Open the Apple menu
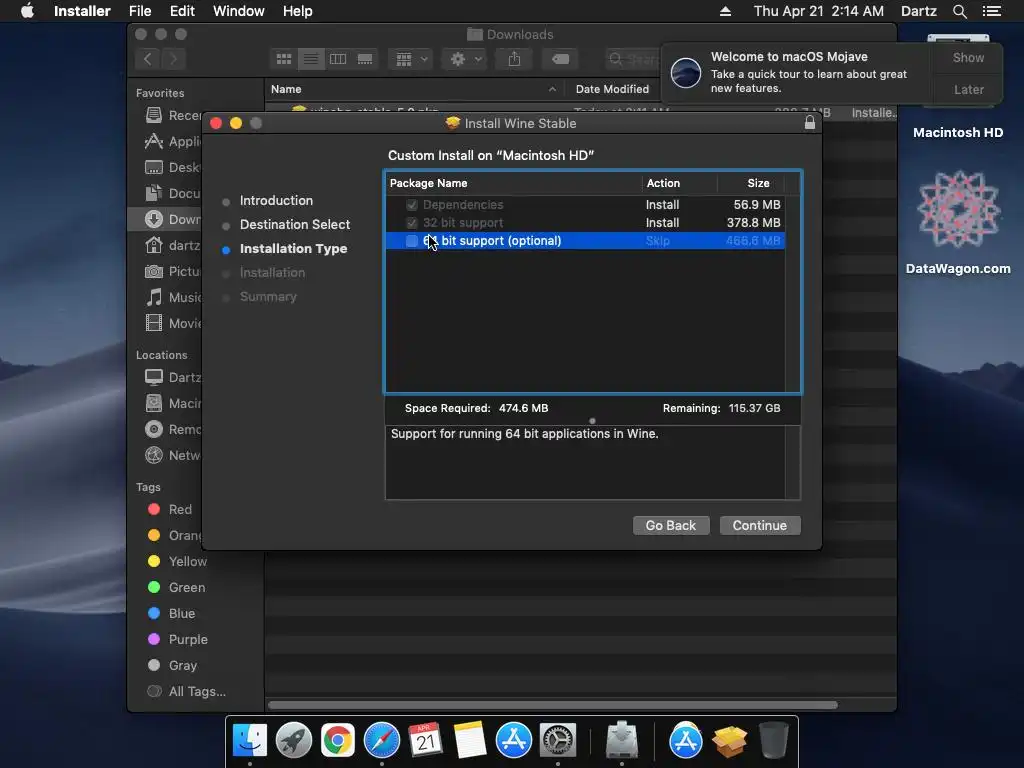Screen dimensions: 1024x768 (27, 11)
